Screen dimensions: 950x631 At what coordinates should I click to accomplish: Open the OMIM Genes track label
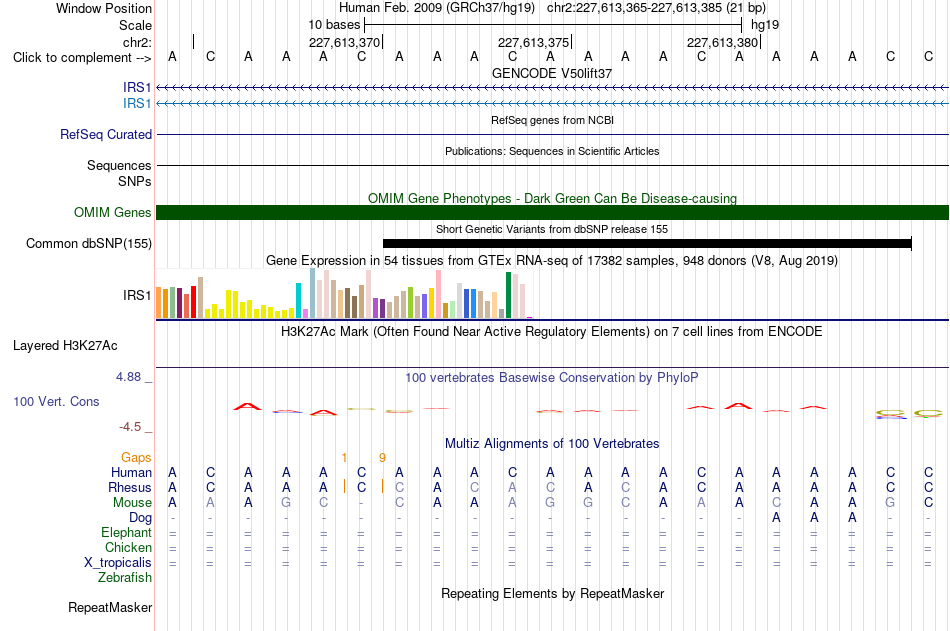click(113, 213)
